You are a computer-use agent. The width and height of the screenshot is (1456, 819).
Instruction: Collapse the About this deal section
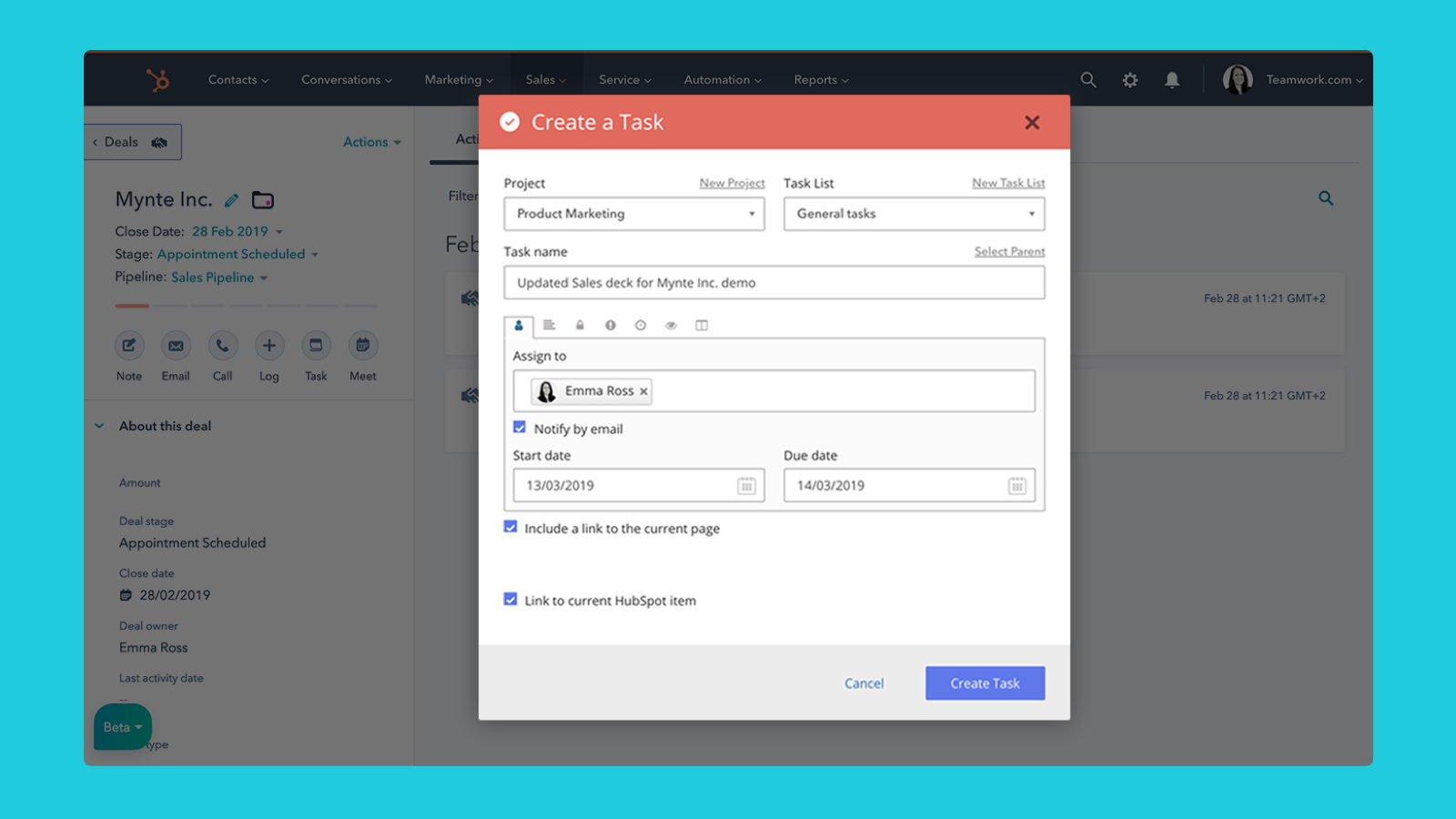pos(100,426)
